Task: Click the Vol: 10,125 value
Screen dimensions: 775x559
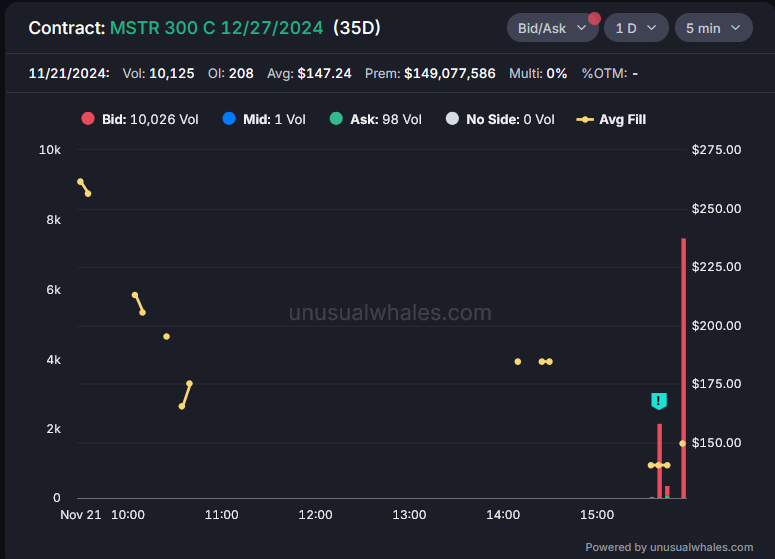Action: tap(159, 74)
